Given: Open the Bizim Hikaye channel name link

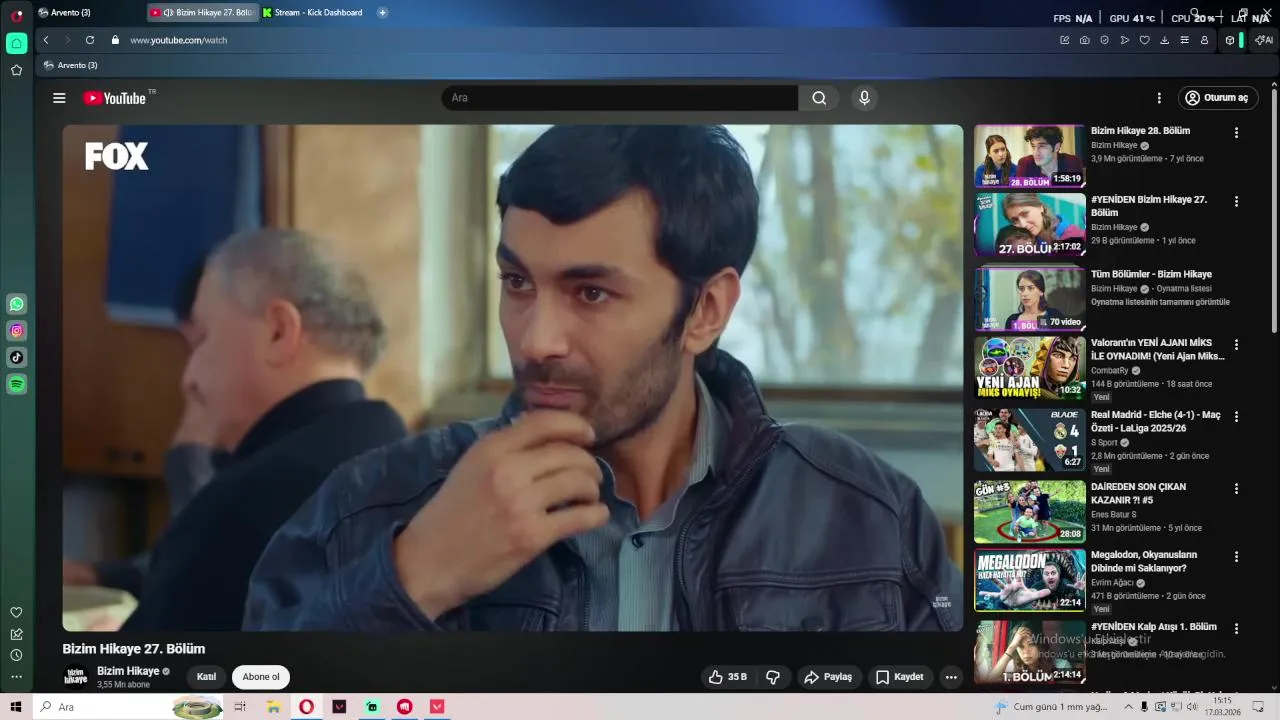Looking at the screenshot, I should click(x=128, y=671).
